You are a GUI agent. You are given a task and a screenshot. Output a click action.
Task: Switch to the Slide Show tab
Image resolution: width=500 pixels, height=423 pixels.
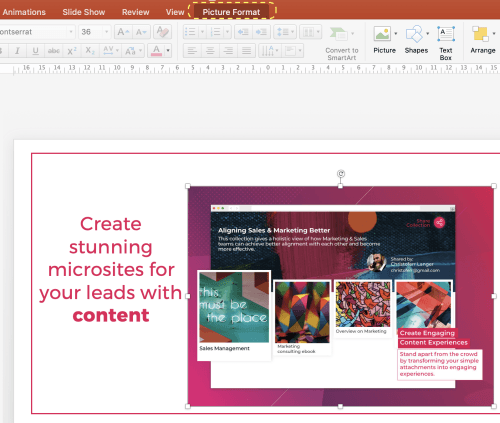(84, 12)
